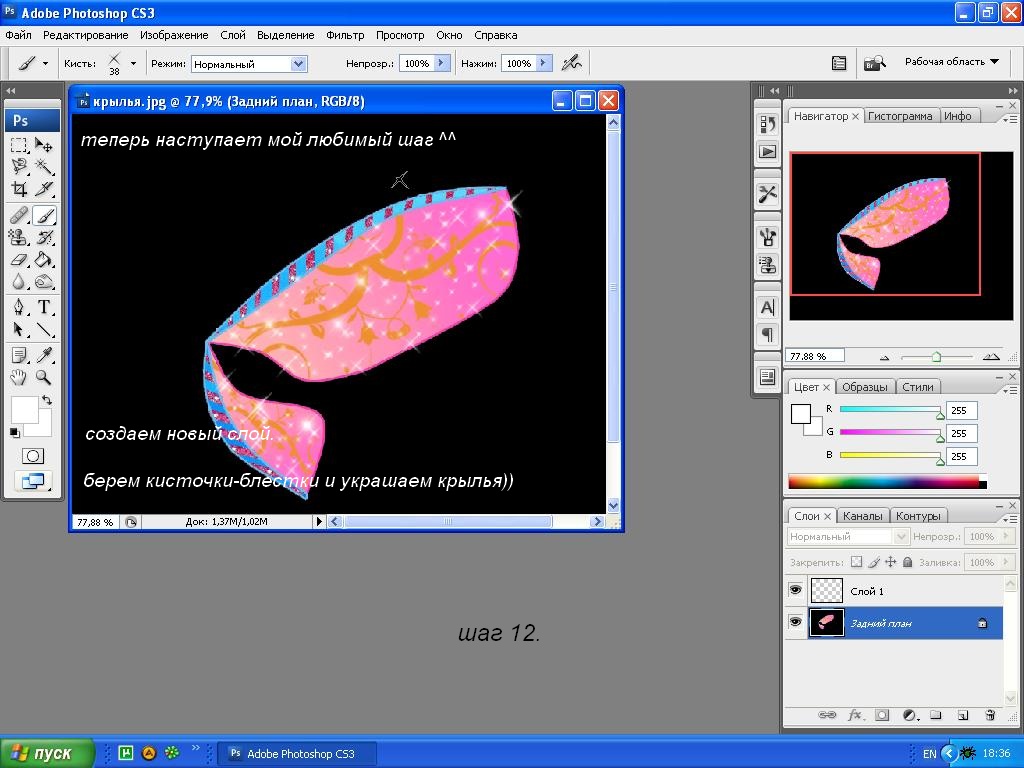Create a new layer in Layers panel
Image resolution: width=1024 pixels, height=768 pixels.
click(963, 715)
